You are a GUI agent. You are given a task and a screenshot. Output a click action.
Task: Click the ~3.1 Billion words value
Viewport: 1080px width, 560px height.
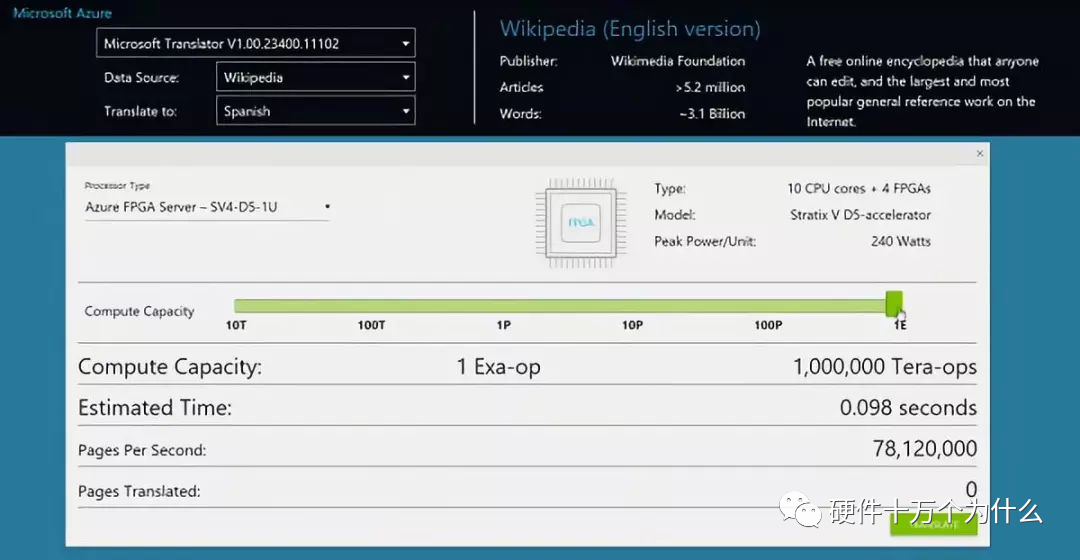(712, 114)
